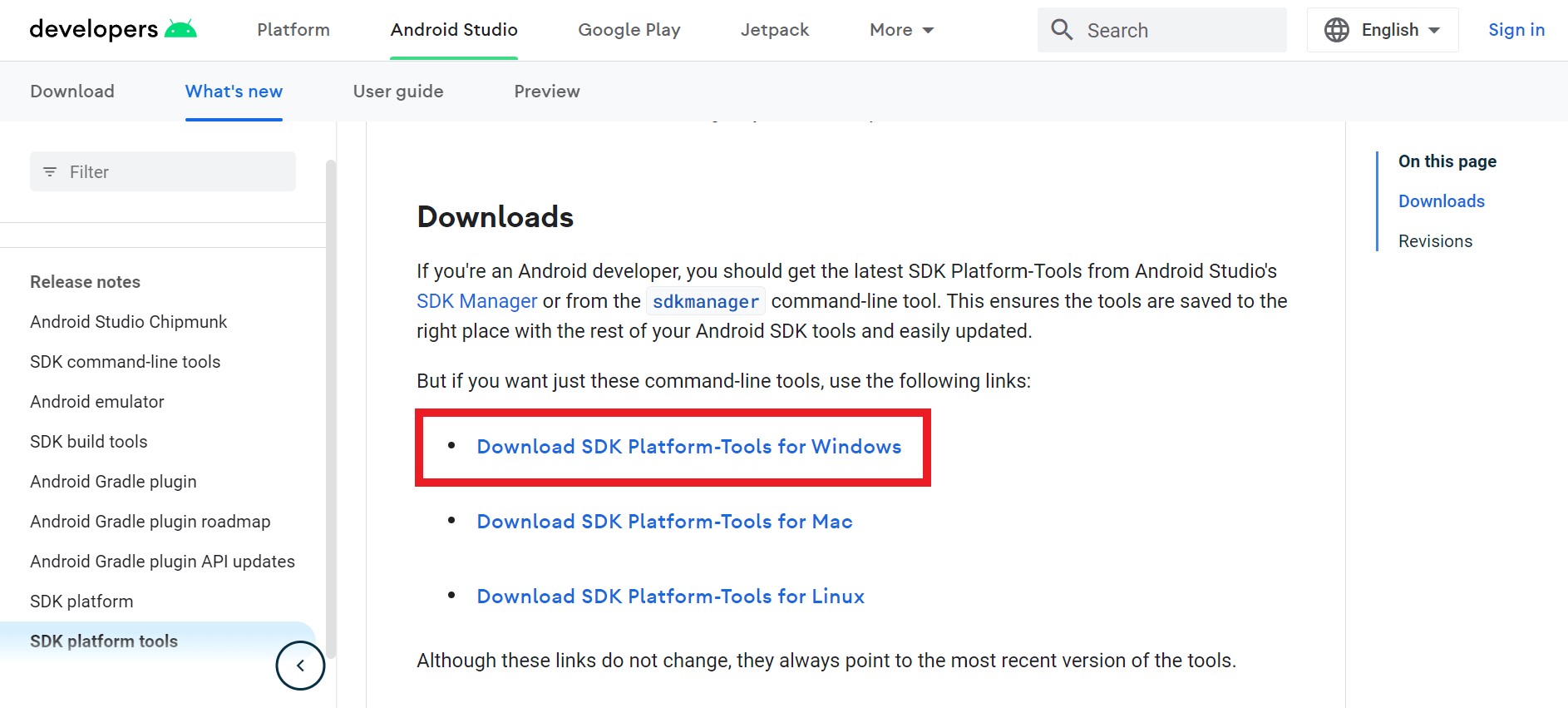Open Android Gradle plugin roadmap
1568x708 pixels.
click(150, 522)
